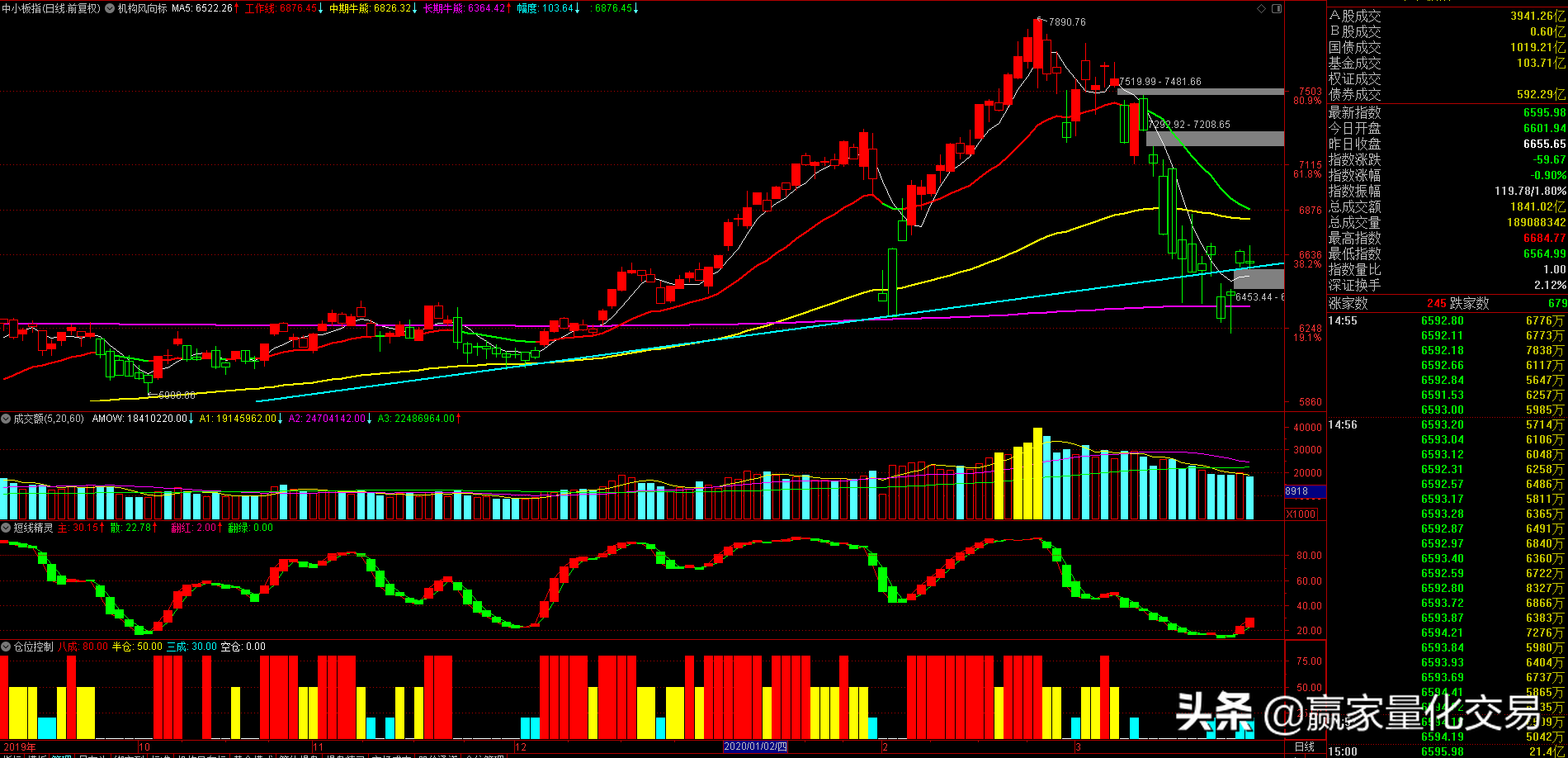Click the 半仓: 50.00 position label

point(138,647)
